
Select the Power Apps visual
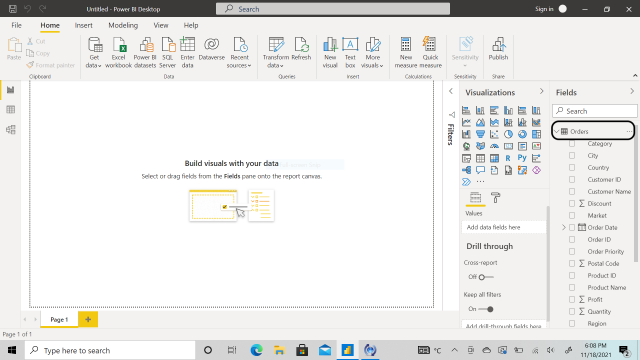click(x=536, y=170)
